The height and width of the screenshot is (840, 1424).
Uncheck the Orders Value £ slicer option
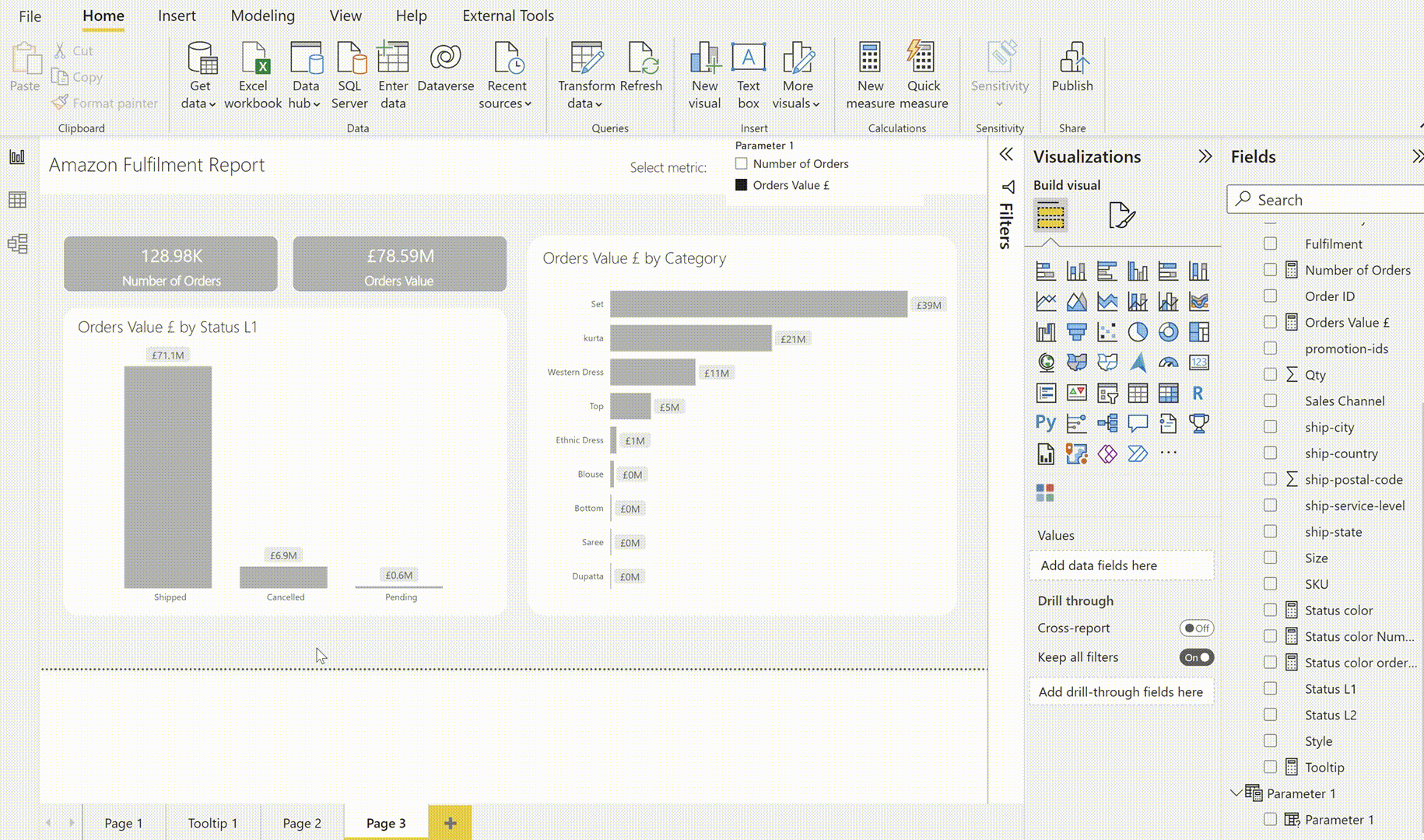click(x=742, y=185)
